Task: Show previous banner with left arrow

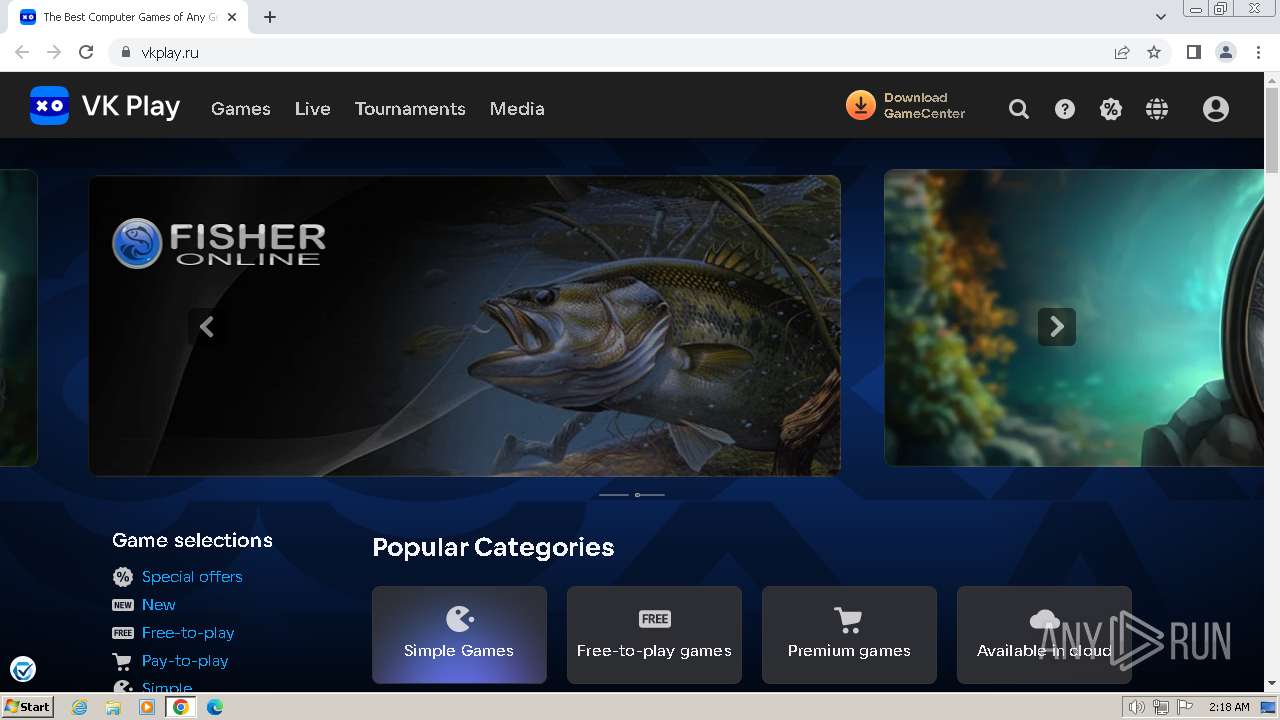Action: tap(207, 326)
